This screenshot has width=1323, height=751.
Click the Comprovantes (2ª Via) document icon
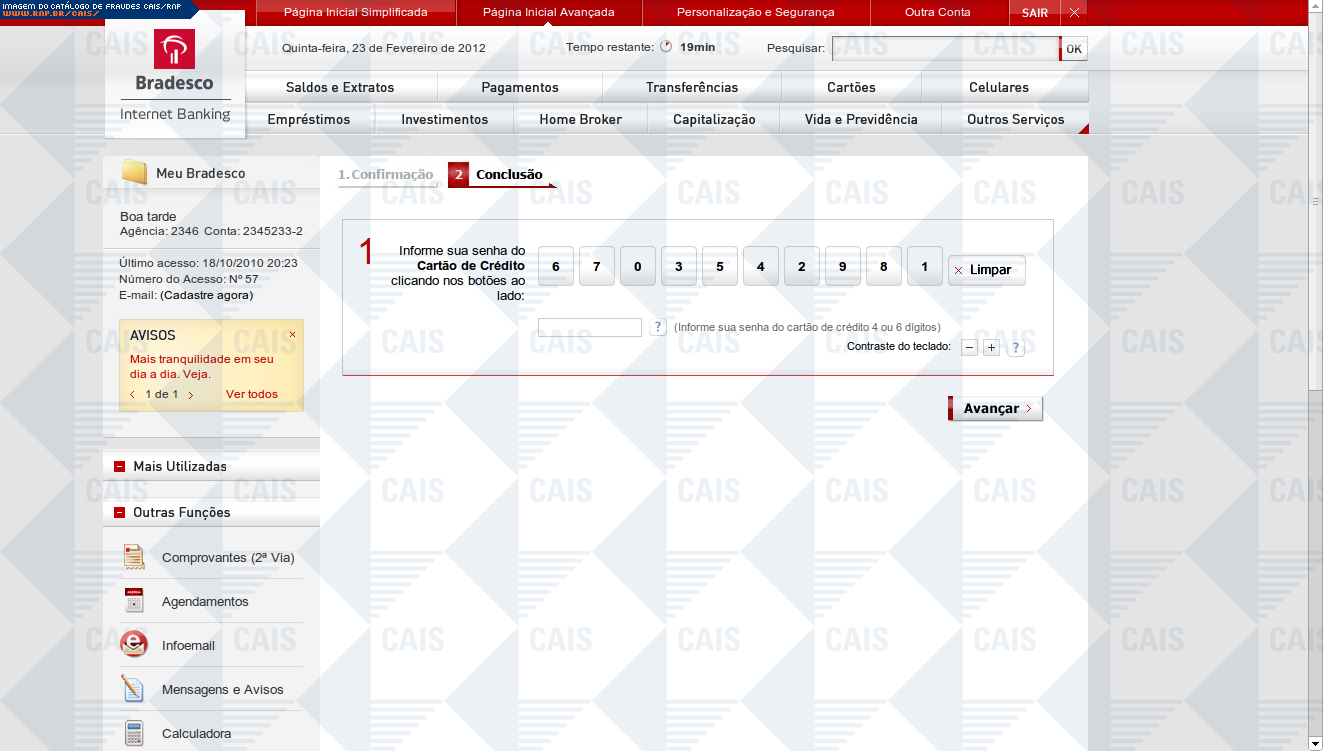(134, 557)
